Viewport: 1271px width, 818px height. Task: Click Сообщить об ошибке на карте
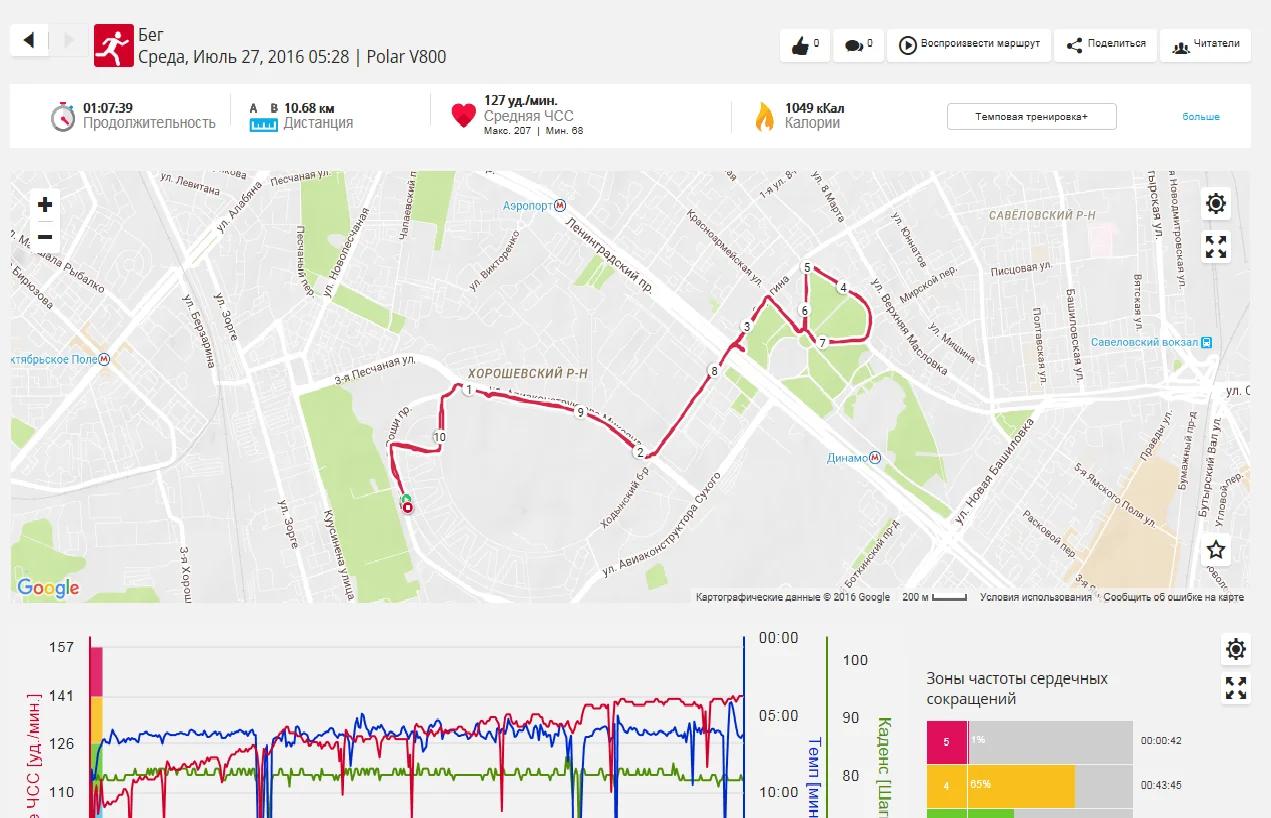point(1174,597)
